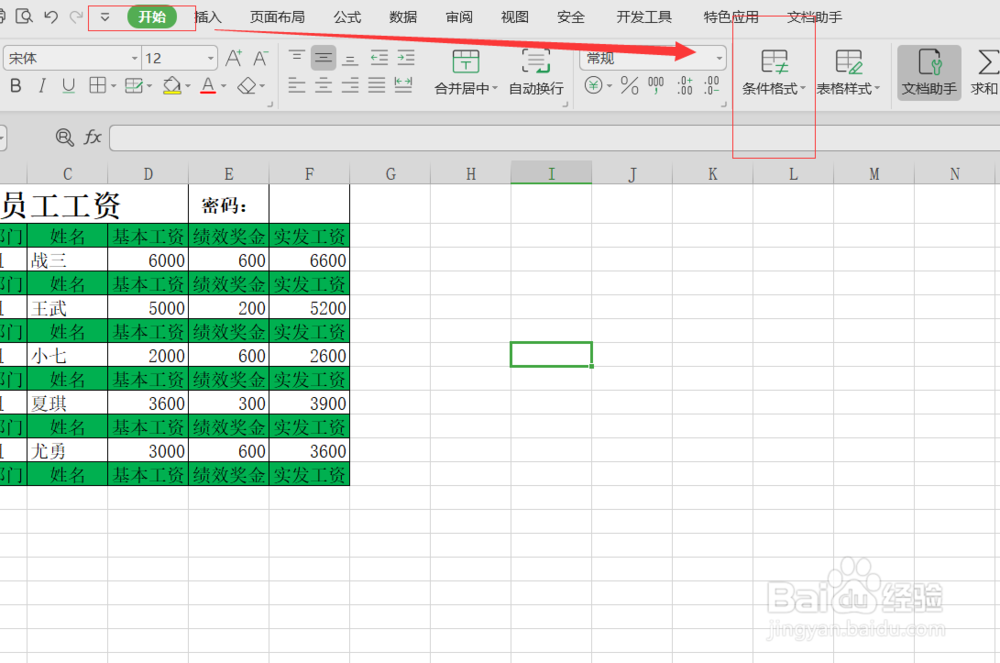Toggle middle vertical alignment
The width and height of the screenshot is (1000, 663).
click(323, 58)
